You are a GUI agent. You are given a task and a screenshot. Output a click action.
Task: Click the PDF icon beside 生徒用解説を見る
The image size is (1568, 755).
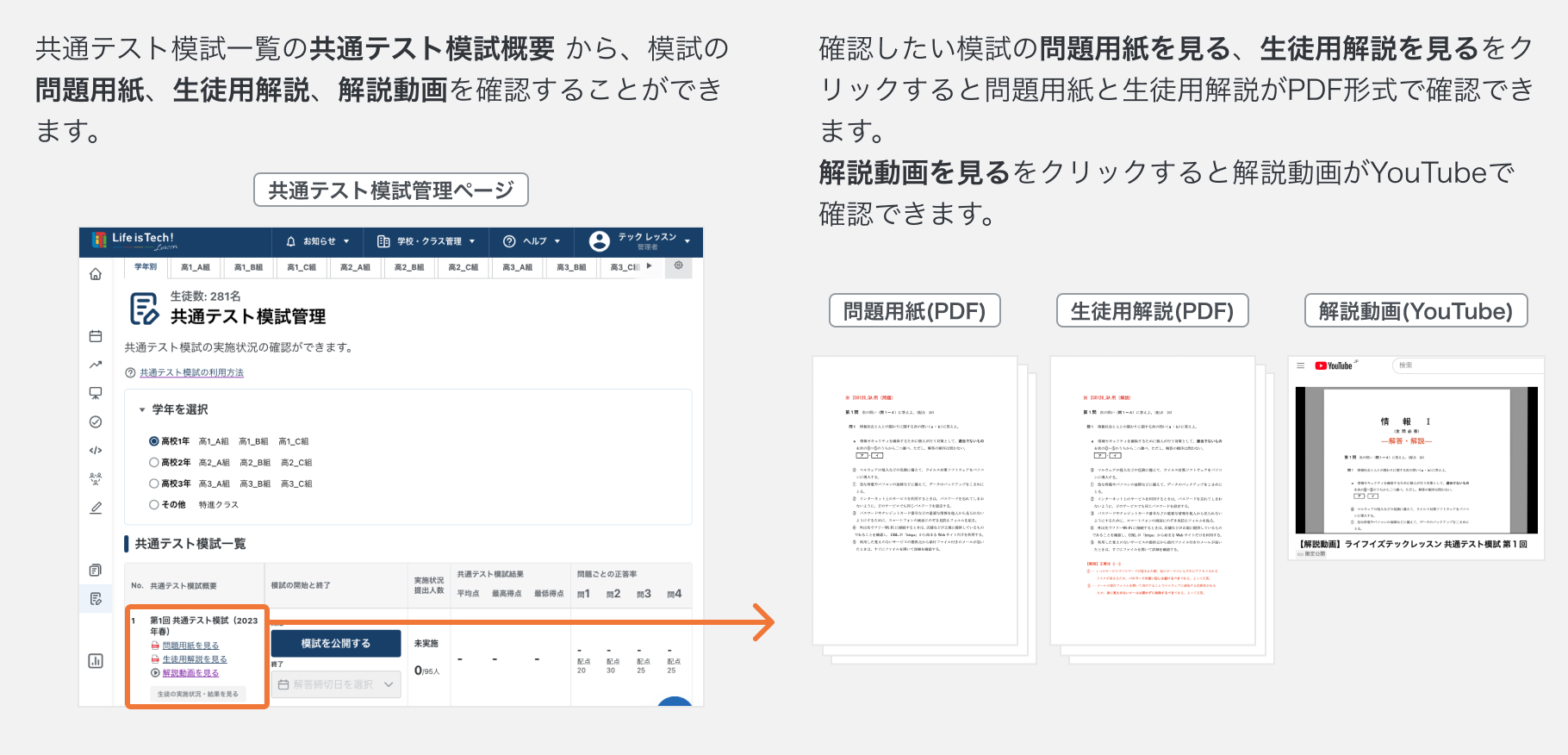[x=155, y=659]
